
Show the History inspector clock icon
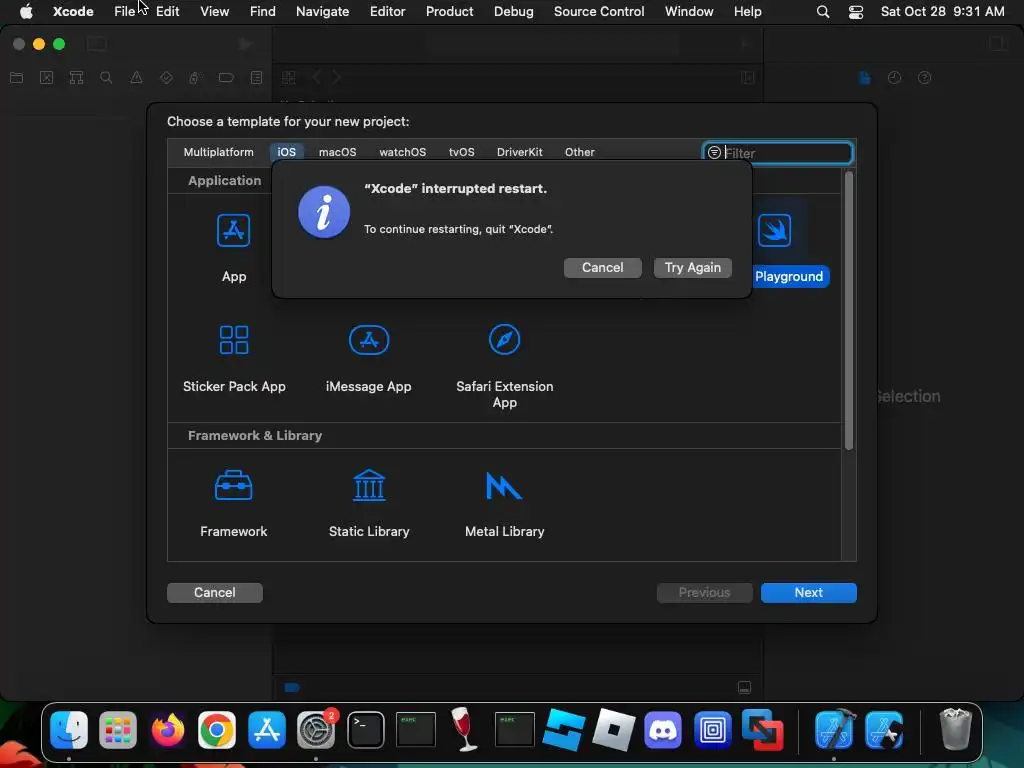point(895,78)
